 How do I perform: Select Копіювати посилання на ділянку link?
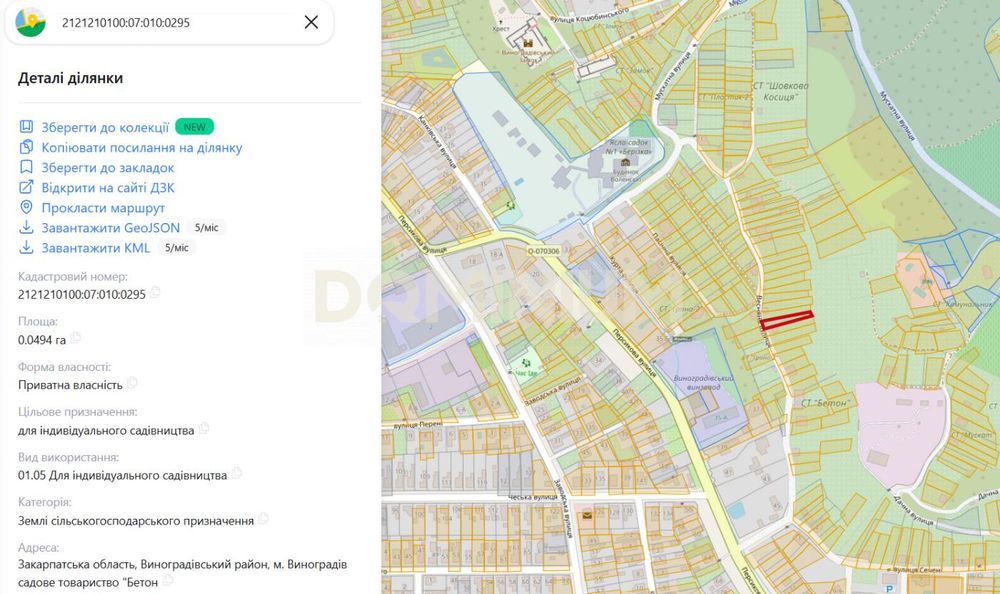point(142,147)
